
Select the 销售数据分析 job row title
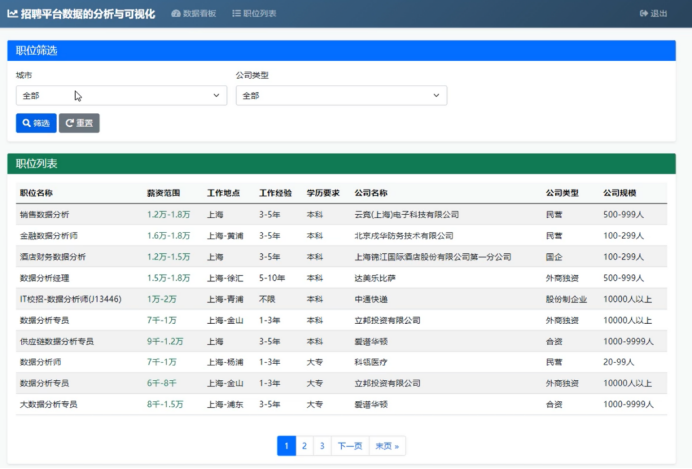pyautogui.click(x=45, y=214)
